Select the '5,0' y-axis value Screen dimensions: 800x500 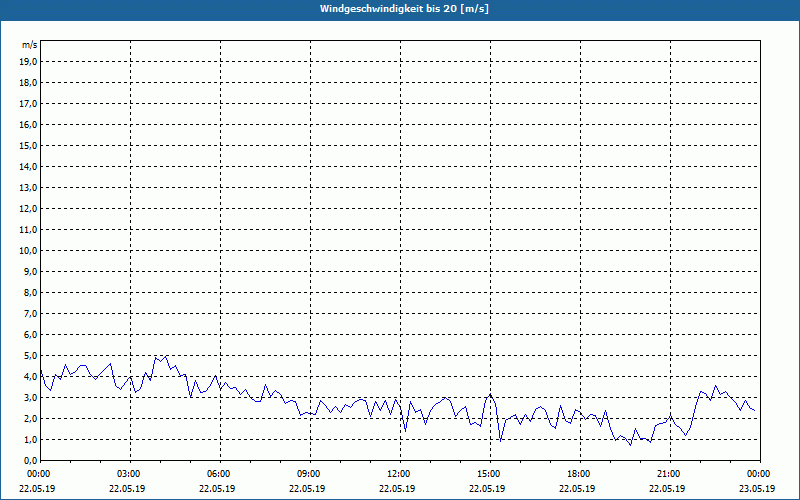(30, 356)
